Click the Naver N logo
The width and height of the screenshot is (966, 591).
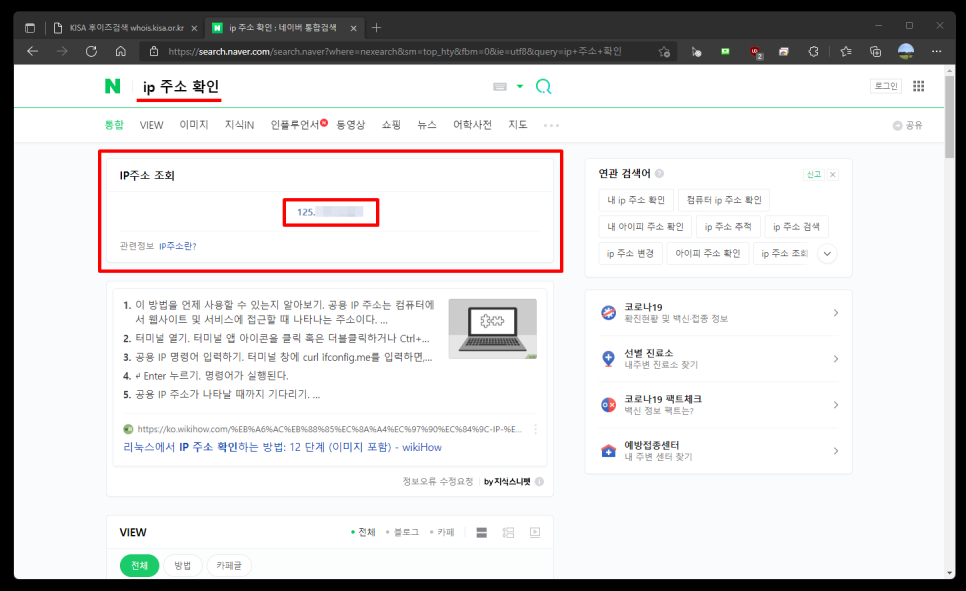[x=112, y=86]
